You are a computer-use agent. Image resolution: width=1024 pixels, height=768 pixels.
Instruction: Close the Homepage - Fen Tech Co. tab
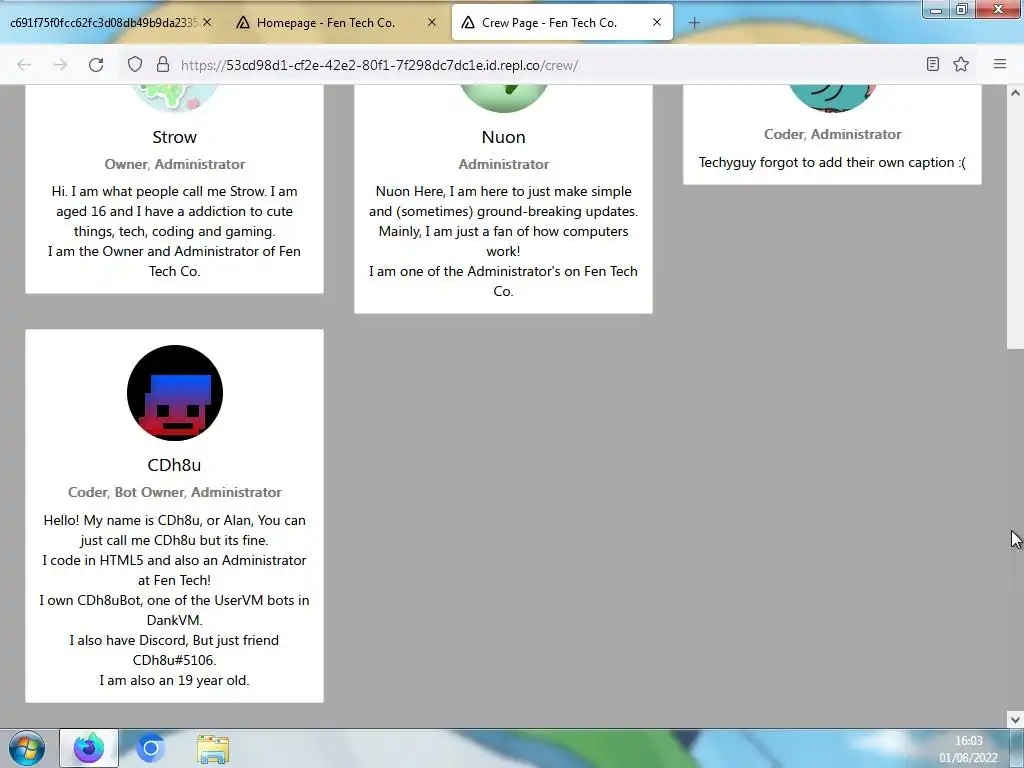[432, 22]
